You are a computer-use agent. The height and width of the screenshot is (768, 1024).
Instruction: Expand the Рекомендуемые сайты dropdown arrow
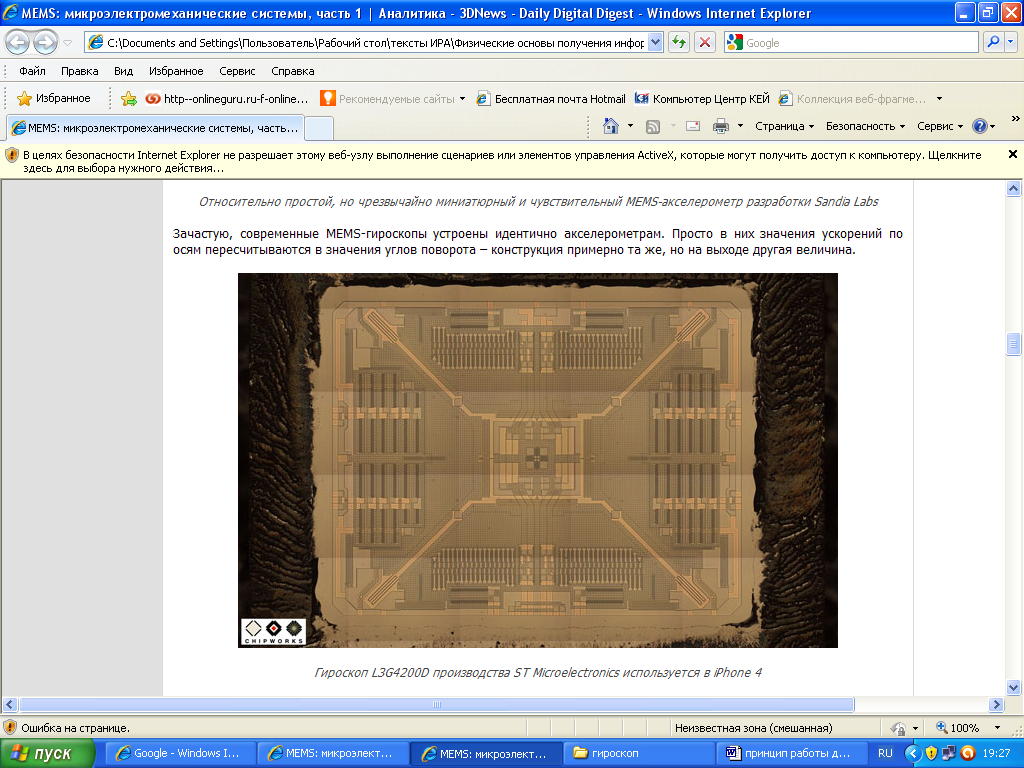click(462, 99)
